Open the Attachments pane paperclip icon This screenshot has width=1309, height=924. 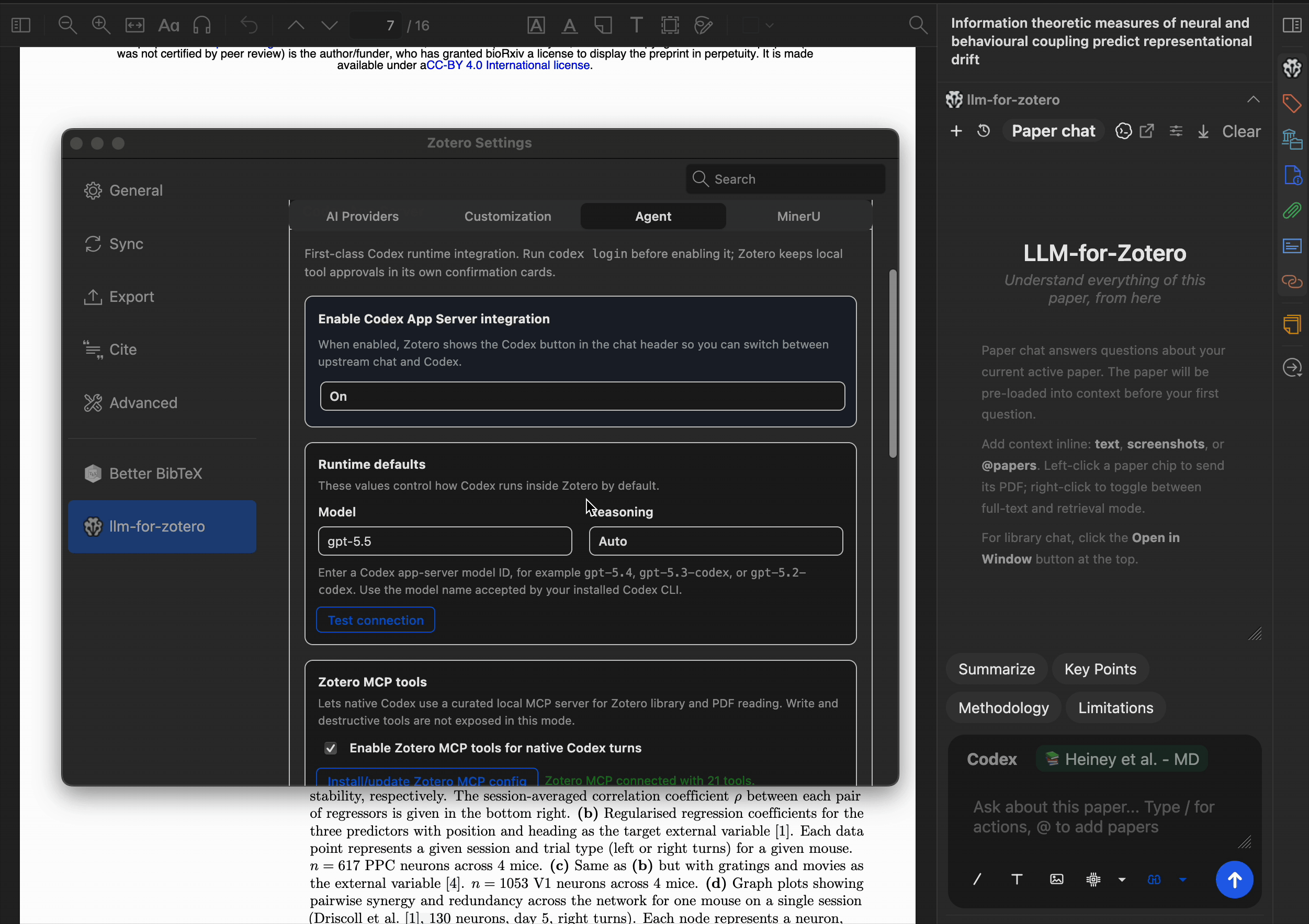[x=1292, y=211]
